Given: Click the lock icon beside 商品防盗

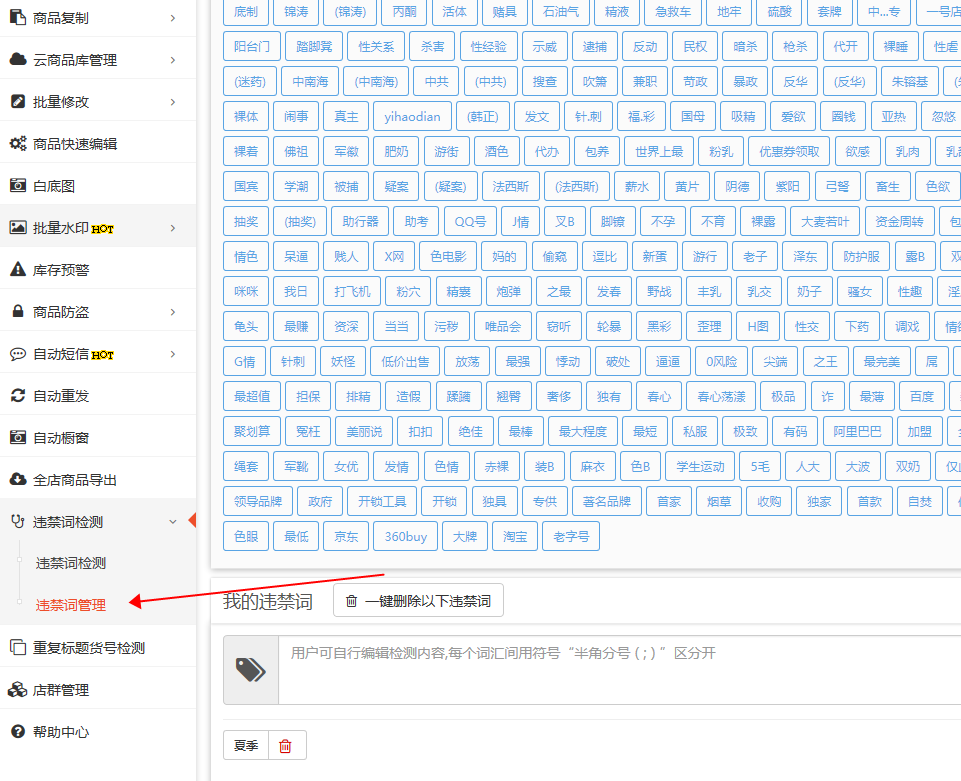Looking at the screenshot, I should click(x=18, y=311).
